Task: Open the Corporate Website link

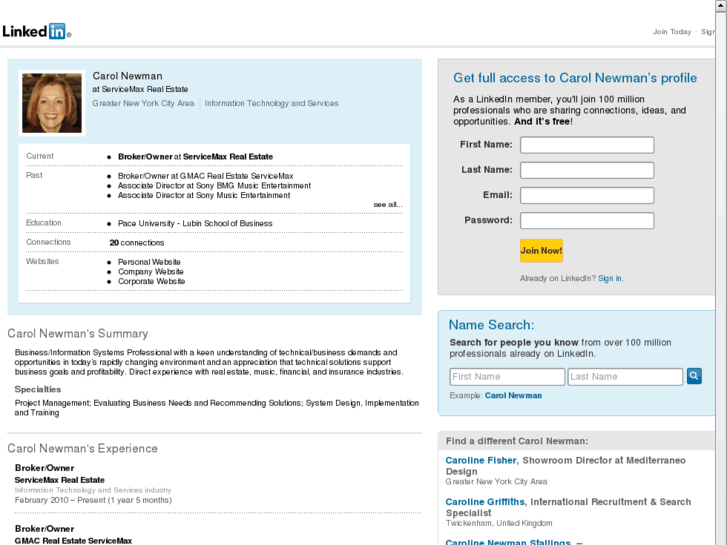Action: point(151,282)
